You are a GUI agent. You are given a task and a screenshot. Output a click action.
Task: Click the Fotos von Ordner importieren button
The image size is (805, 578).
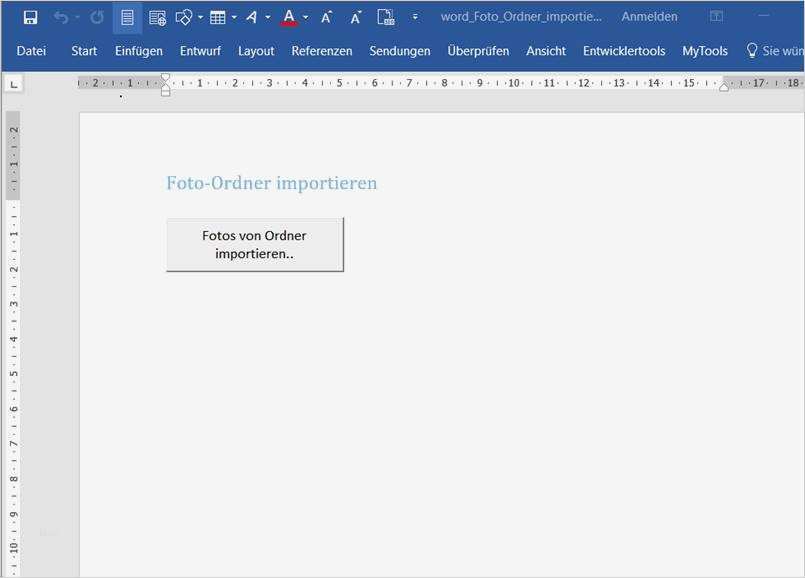click(x=254, y=244)
